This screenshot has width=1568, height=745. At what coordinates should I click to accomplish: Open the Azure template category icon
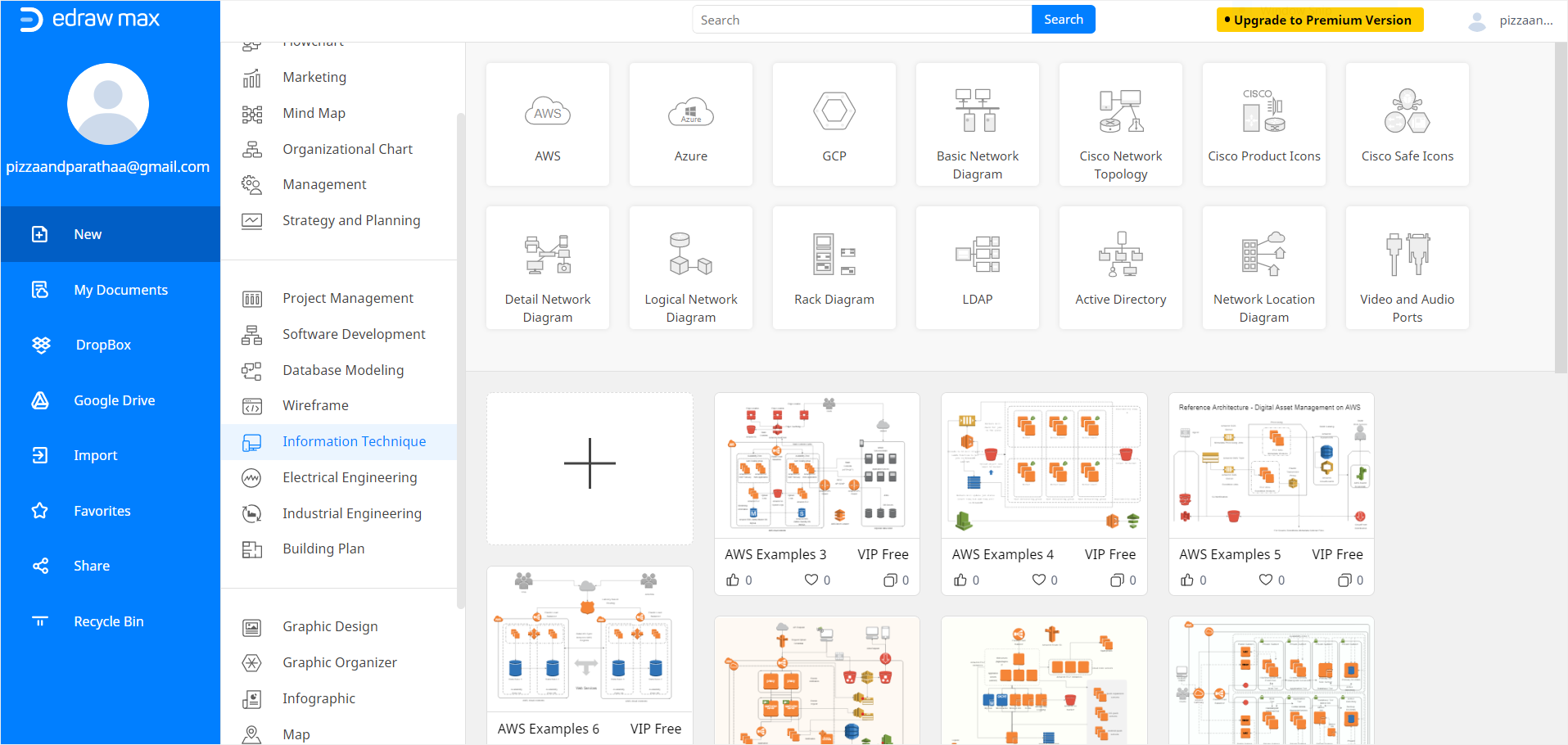[x=690, y=112]
